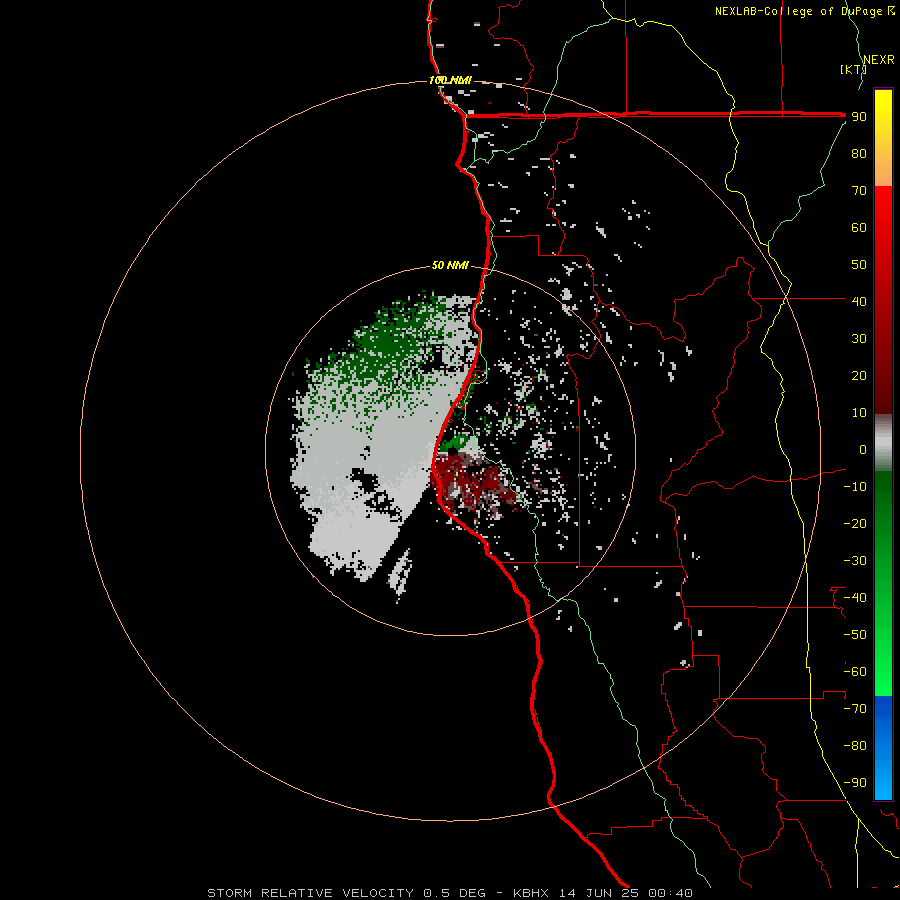
Task: Click the yellow top of color bar
Action: (883, 106)
